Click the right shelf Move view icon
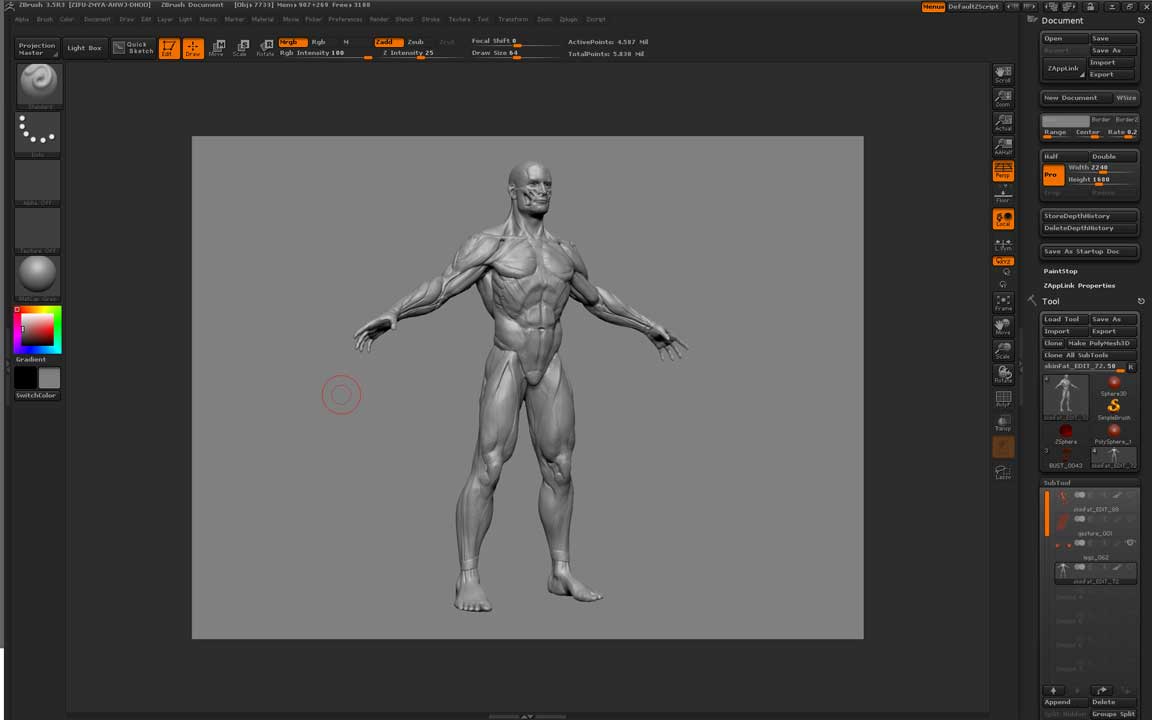Viewport: 1152px width, 720px height. click(1003, 326)
